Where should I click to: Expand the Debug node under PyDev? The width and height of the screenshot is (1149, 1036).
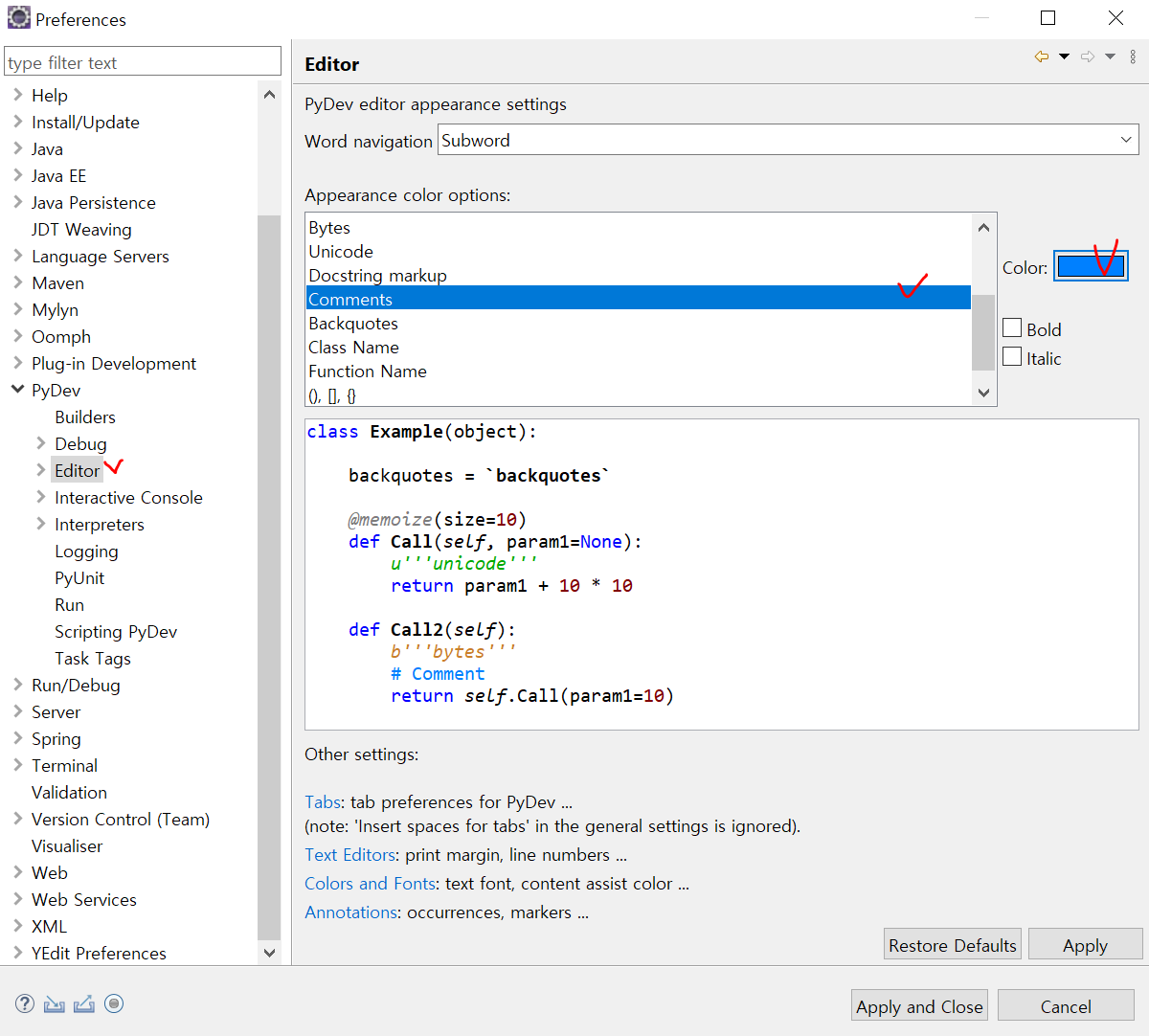coord(41,442)
